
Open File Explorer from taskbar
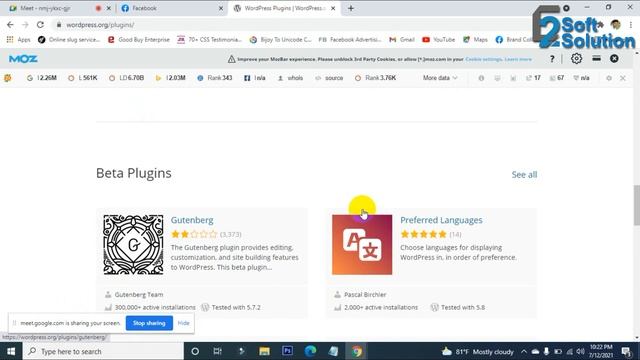(264, 351)
